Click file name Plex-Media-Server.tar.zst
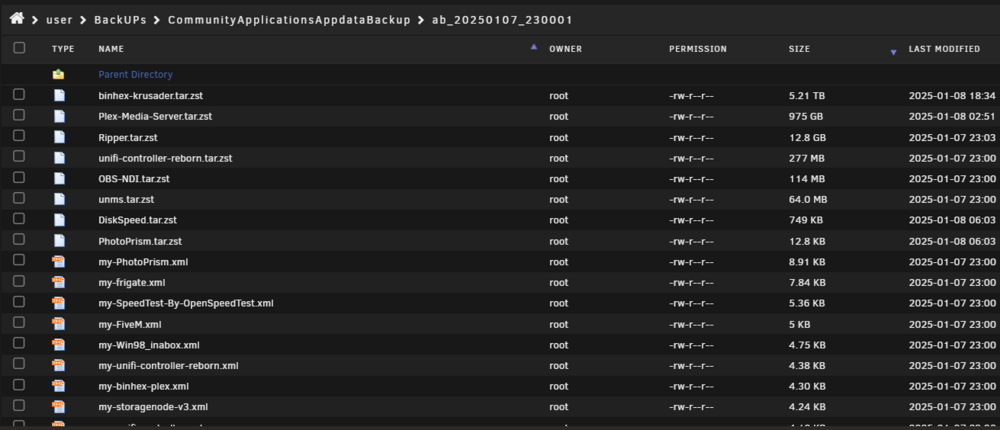This screenshot has height=430, width=1000. (x=155, y=117)
